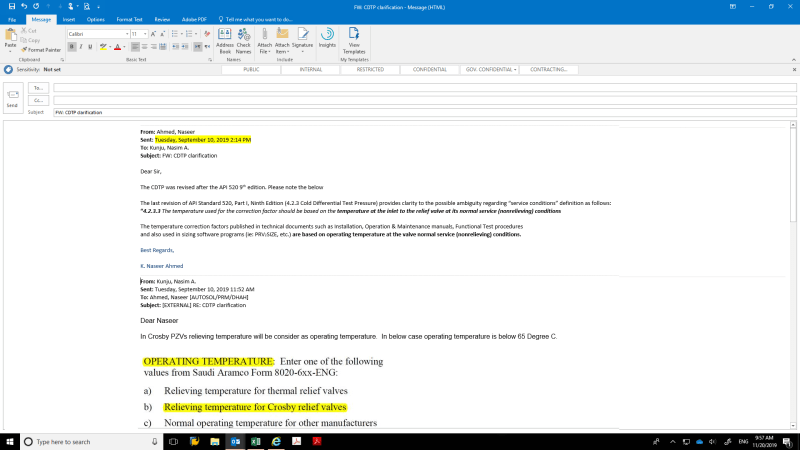Increase paragraph indent
This screenshot has height=450, width=800.
[185, 47]
